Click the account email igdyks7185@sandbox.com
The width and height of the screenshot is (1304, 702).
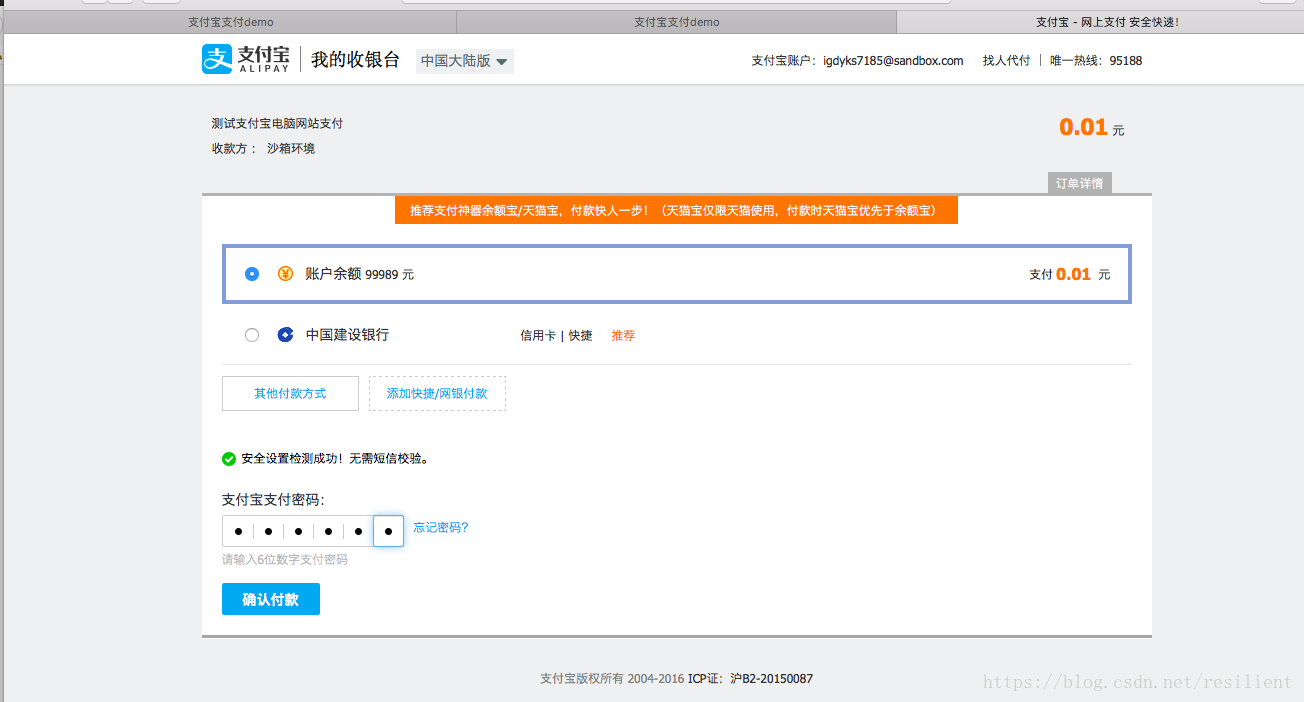coord(893,61)
